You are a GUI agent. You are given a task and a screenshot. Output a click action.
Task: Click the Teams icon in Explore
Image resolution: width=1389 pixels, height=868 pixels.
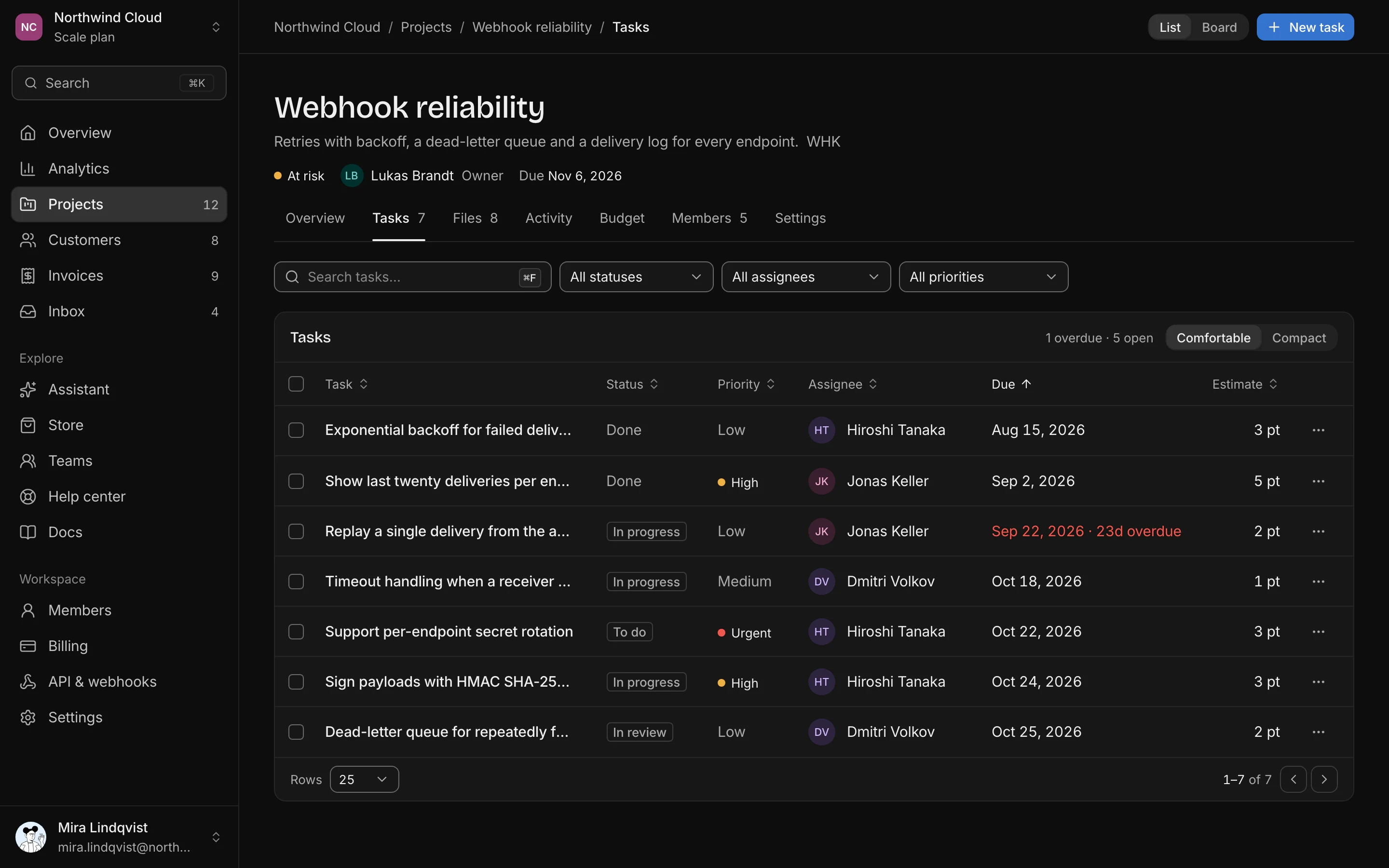(x=27, y=461)
